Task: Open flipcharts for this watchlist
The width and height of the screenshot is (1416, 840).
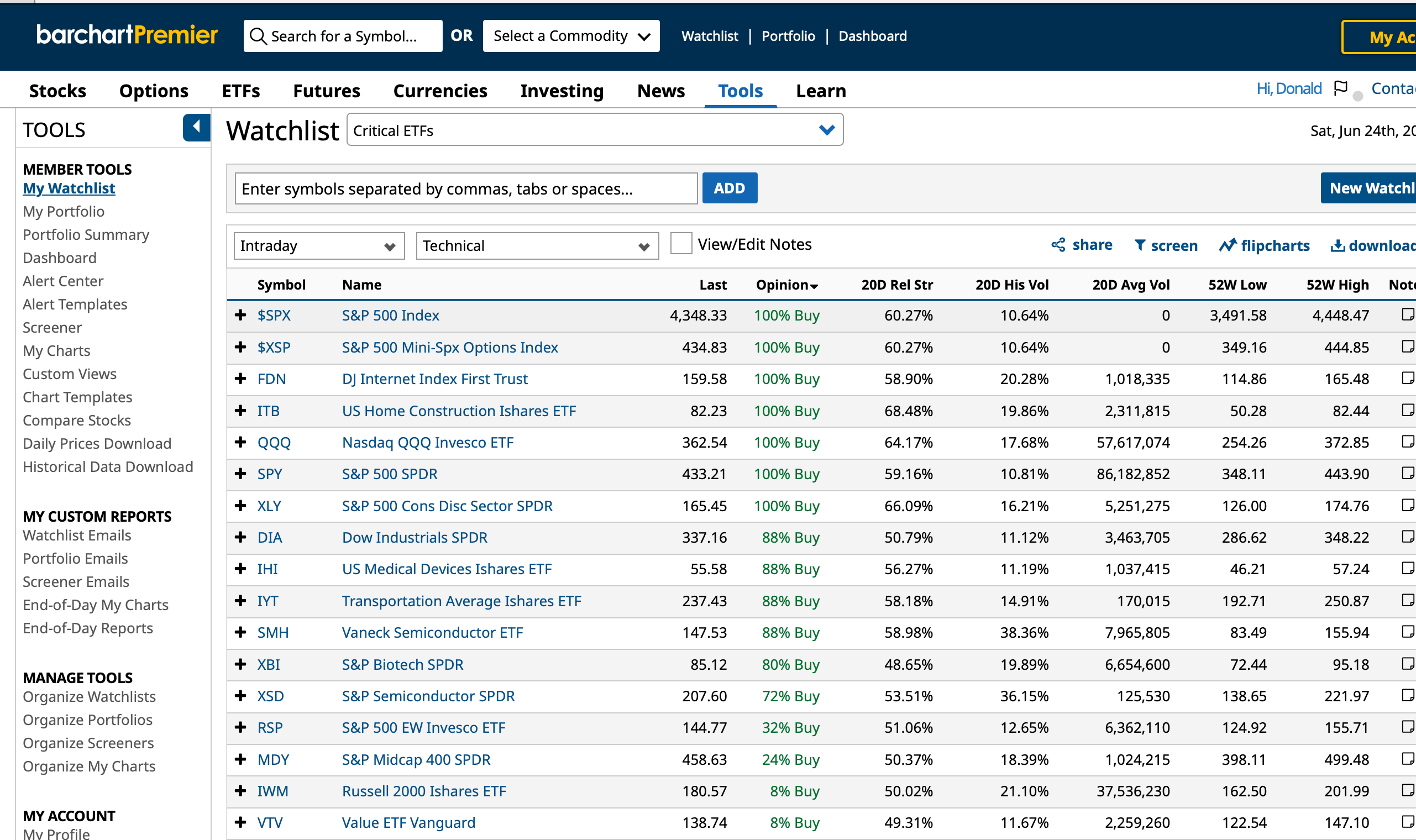Action: (1265, 246)
